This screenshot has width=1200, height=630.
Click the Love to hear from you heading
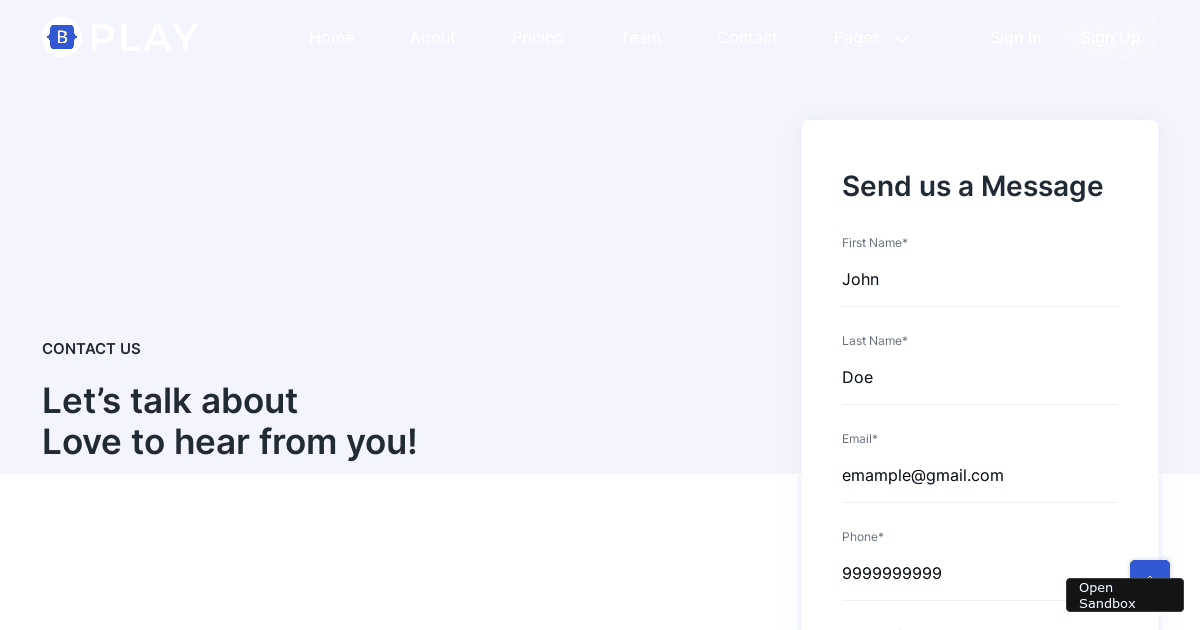coord(230,442)
